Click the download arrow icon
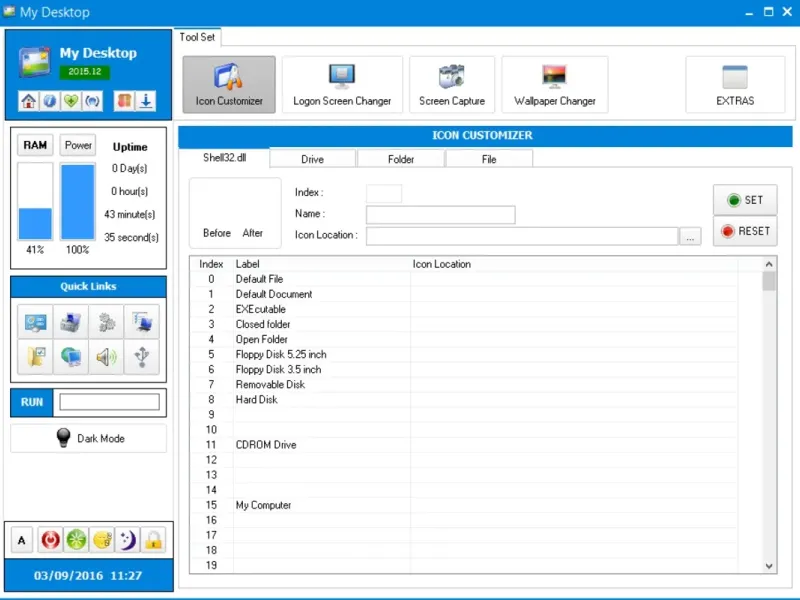800x600 pixels. (x=146, y=101)
